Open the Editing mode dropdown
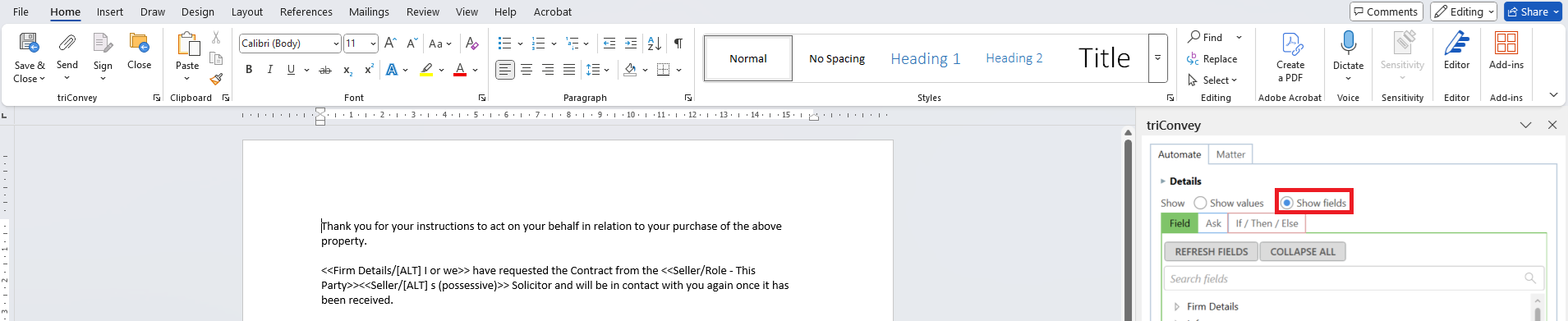The width and height of the screenshot is (1568, 321). pyautogui.click(x=1464, y=11)
